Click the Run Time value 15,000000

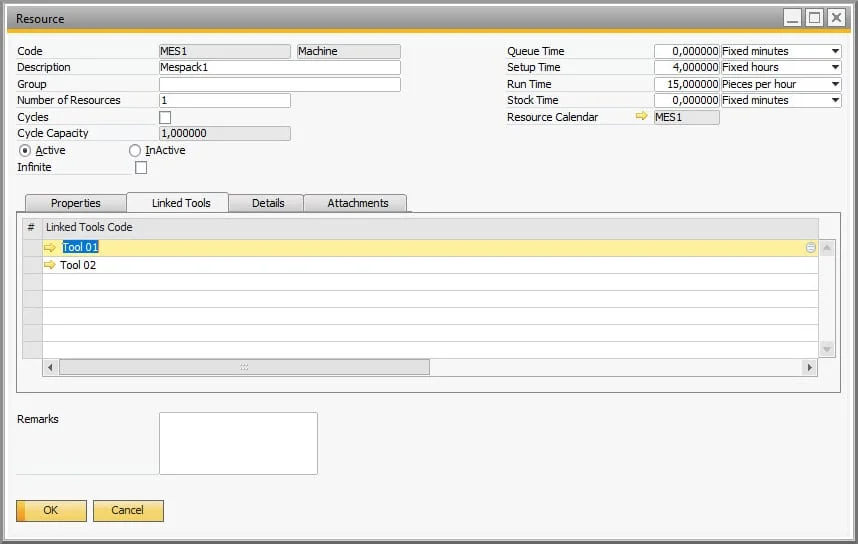point(686,84)
